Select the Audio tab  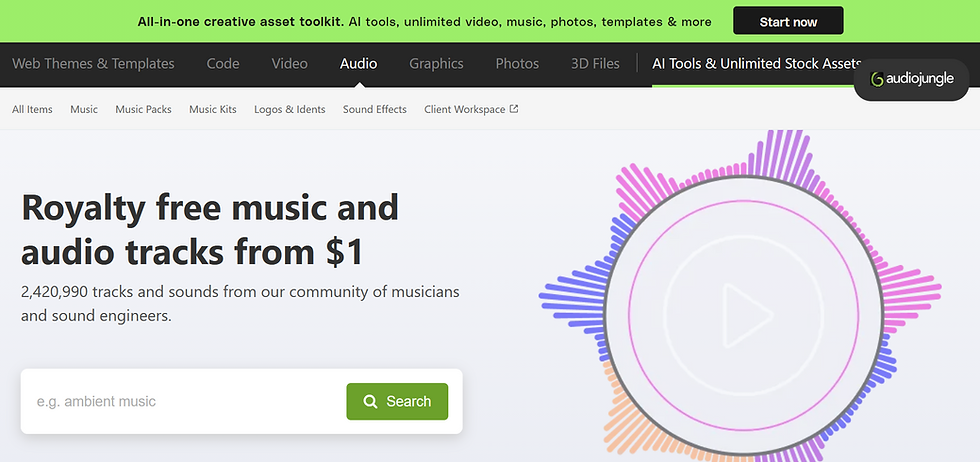pyautogui.click(x=358, y=64)
